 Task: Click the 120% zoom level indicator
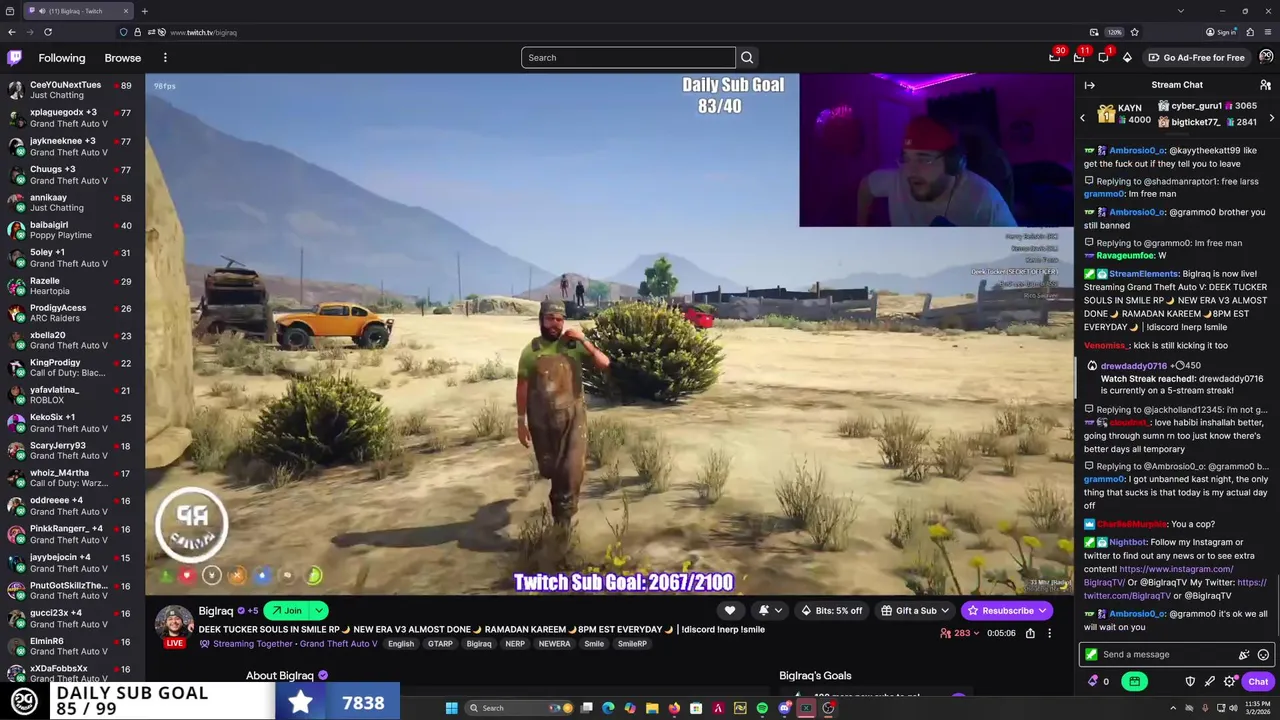click(1114, 32)
